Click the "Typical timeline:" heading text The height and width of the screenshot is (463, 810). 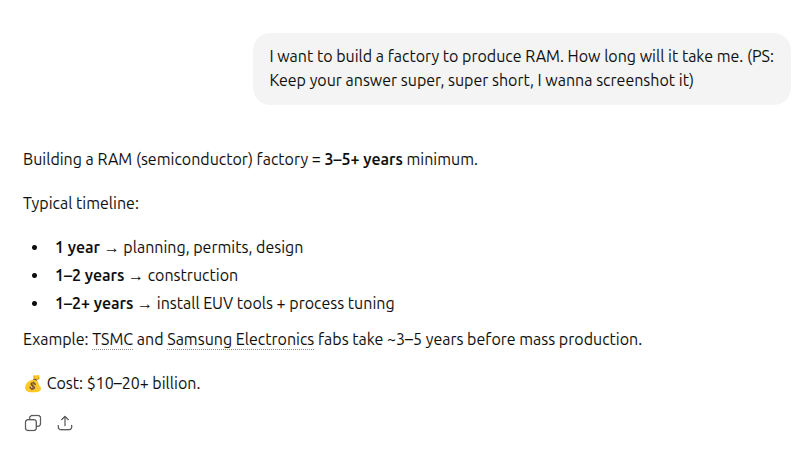(81, 203)
